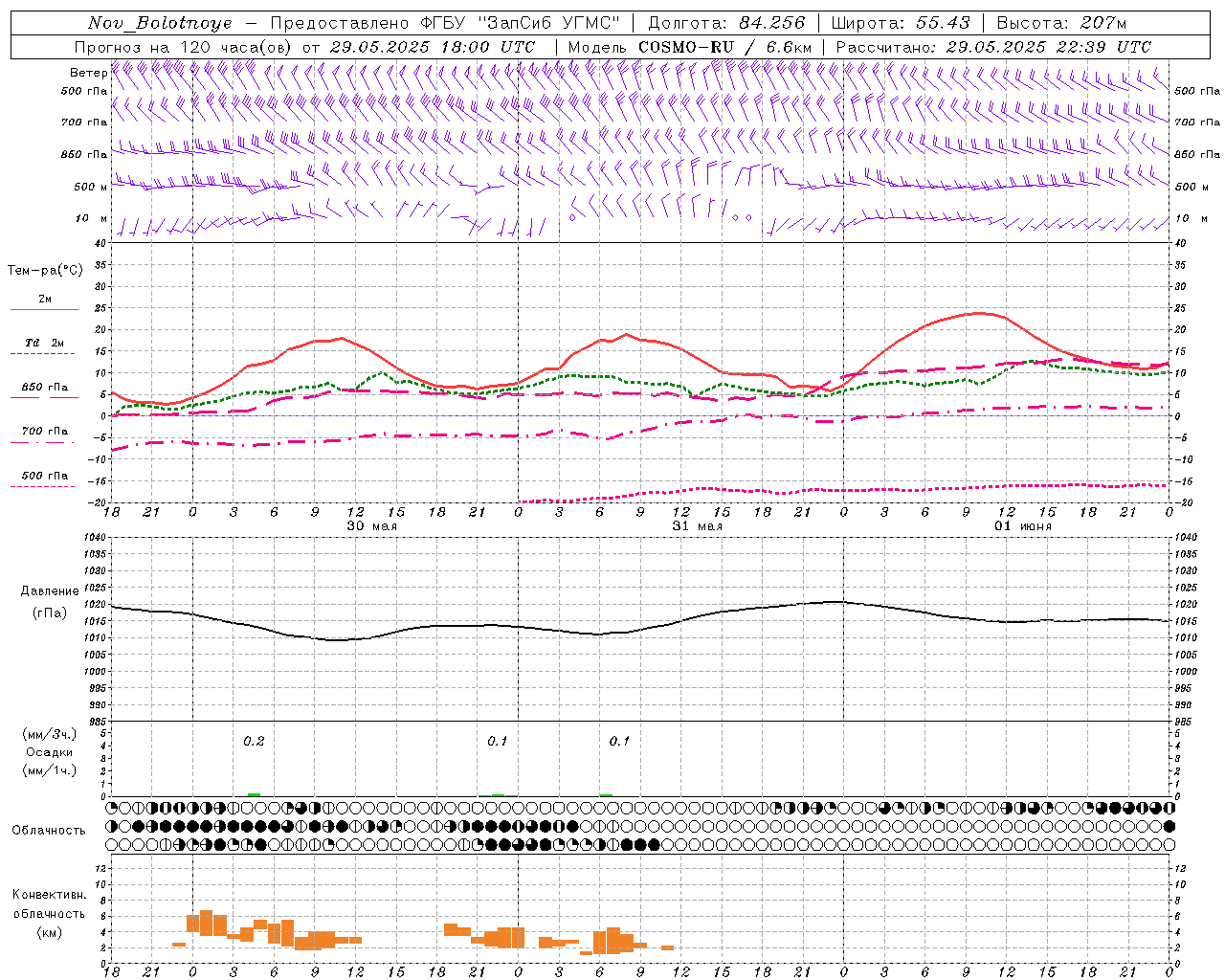The image size is (1225, 980).
Task: Click the Долгота: 84.256 value
Action: pyautogui.click(x=725, y=23)
